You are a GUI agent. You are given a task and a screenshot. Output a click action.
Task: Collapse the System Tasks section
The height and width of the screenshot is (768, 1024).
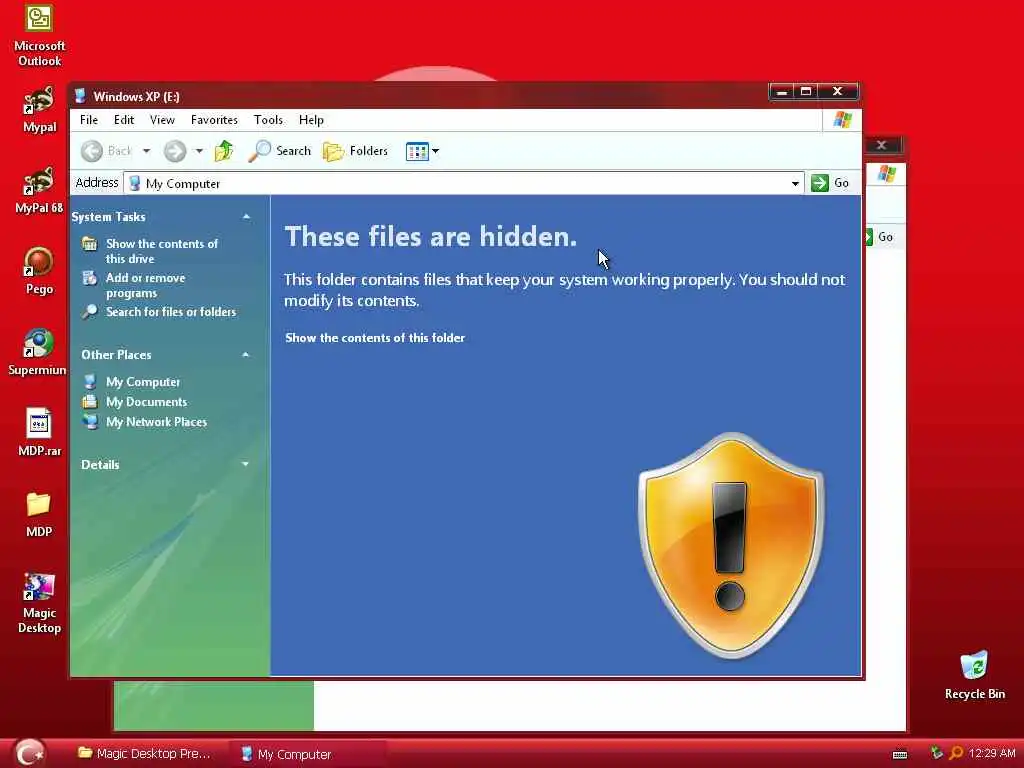tap(246, 217)
